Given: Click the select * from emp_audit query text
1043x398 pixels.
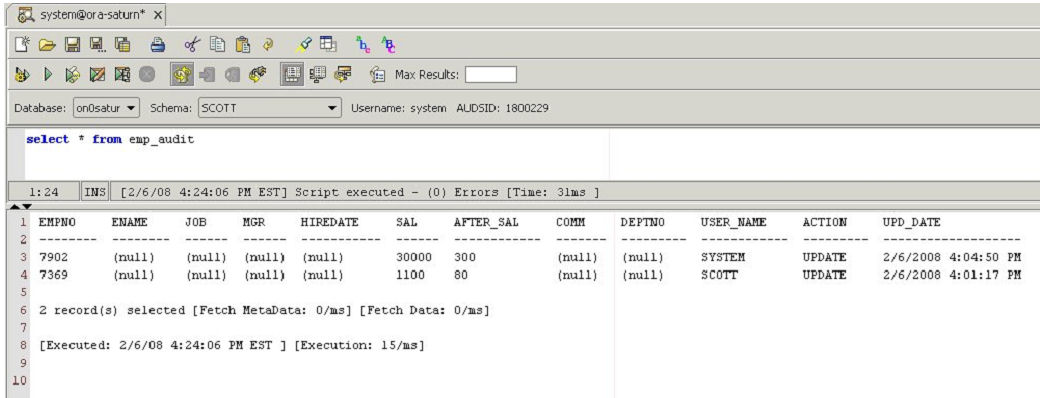Looking at the screenshot, I should [110, 140].
